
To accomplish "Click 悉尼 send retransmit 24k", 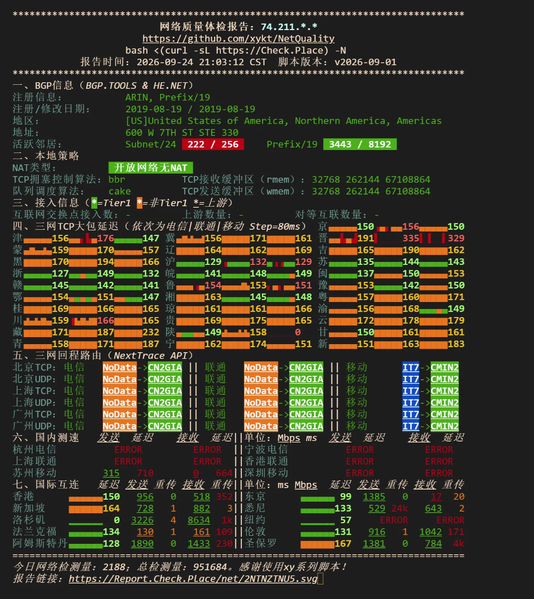I will [x=400, y=508].
